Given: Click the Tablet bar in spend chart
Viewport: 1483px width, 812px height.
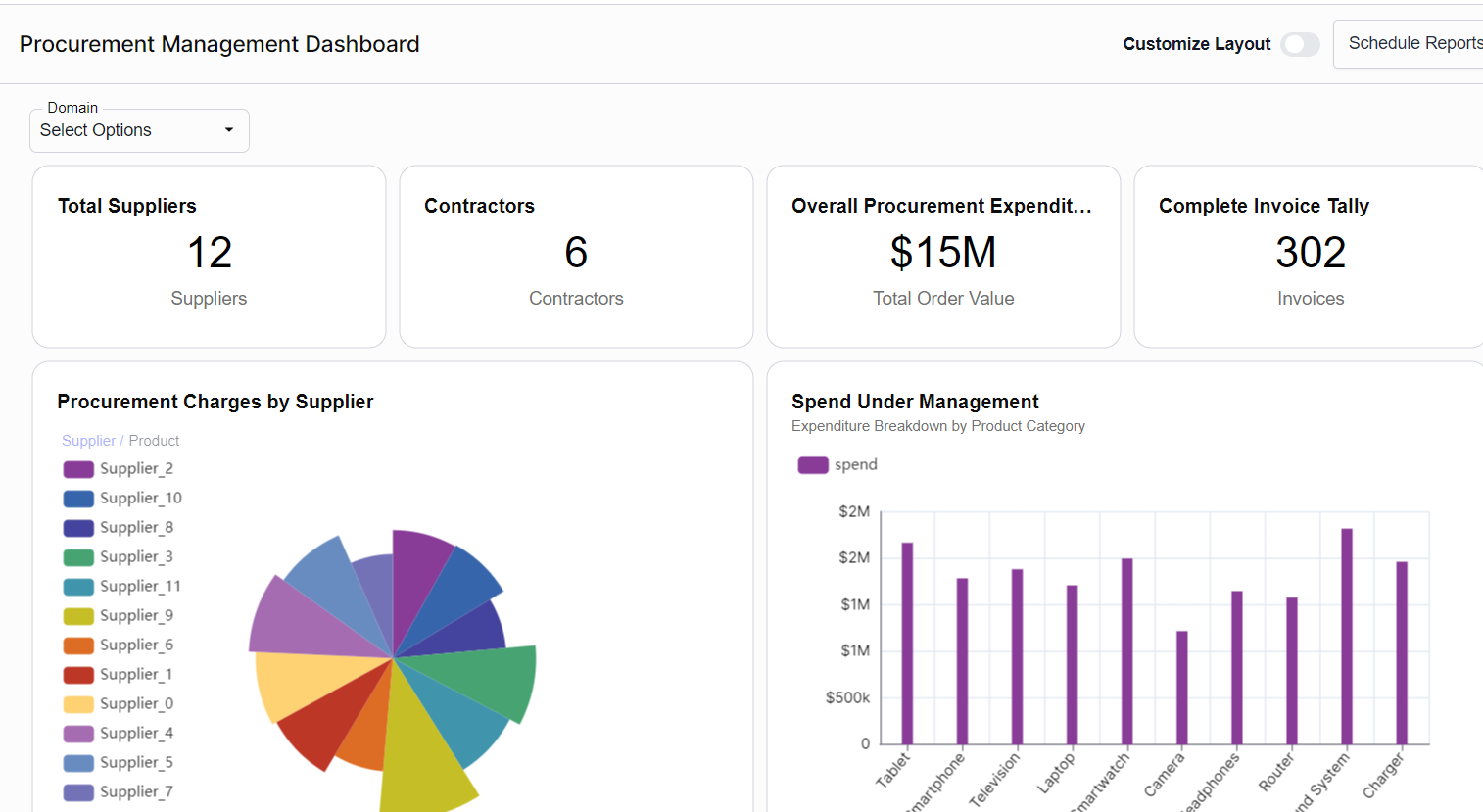Looking at the screenshot, I should (906, 642).
